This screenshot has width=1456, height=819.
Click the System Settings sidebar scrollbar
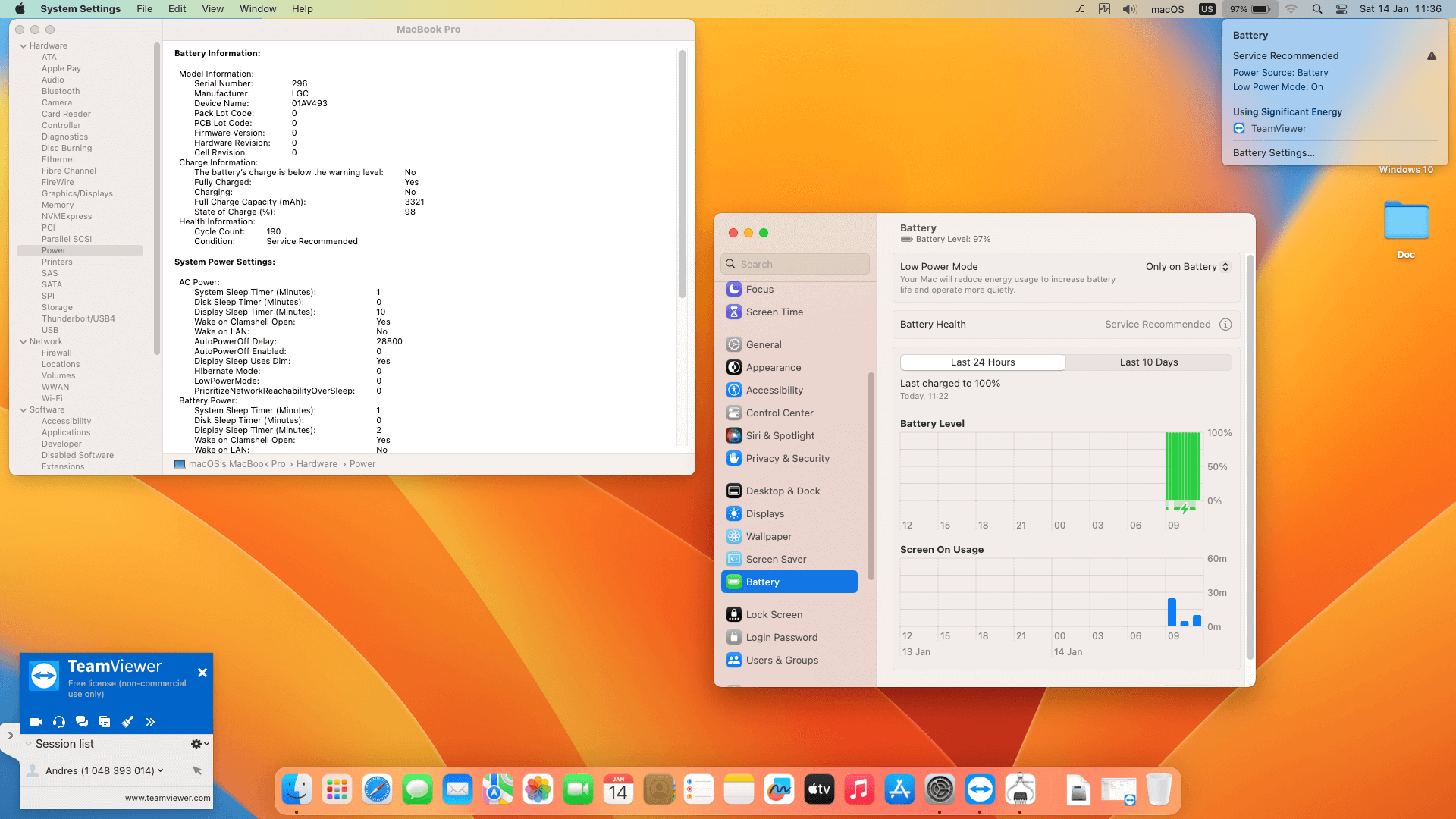(x=871, y=476)
